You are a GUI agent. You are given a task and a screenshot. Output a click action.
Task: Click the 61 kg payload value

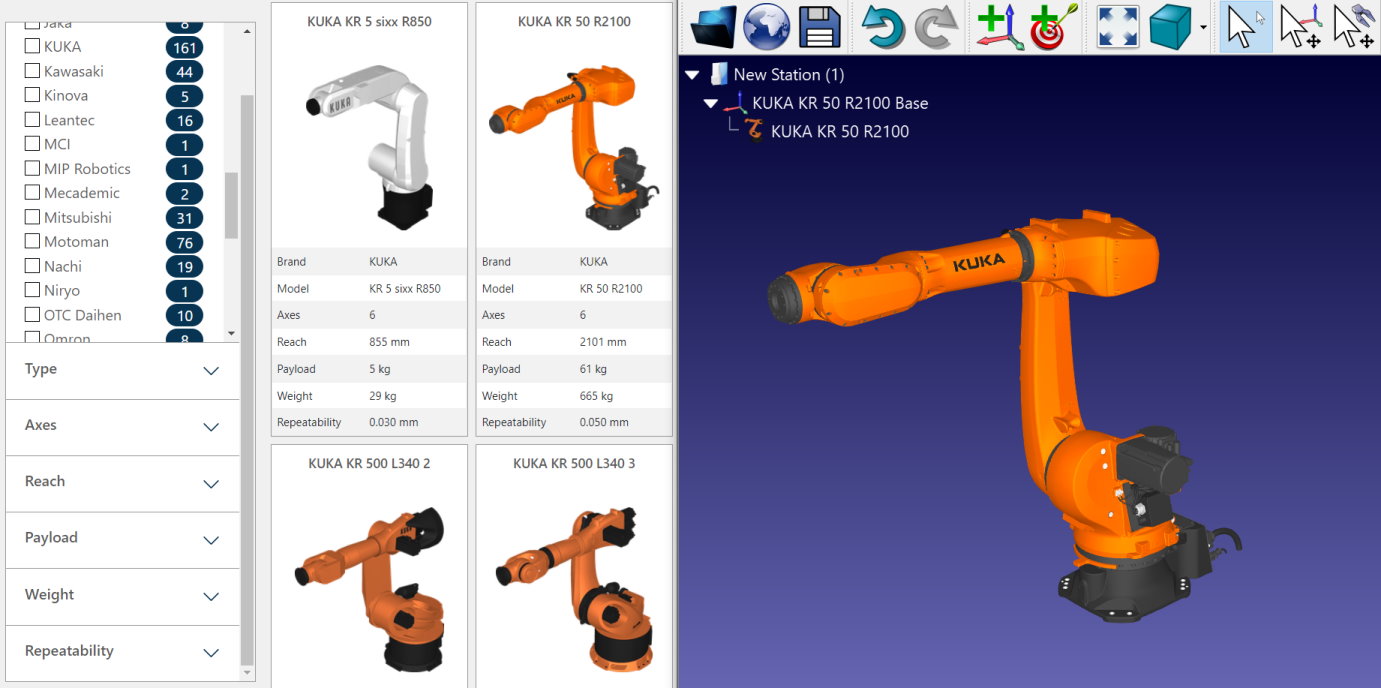tap(593, 369)
